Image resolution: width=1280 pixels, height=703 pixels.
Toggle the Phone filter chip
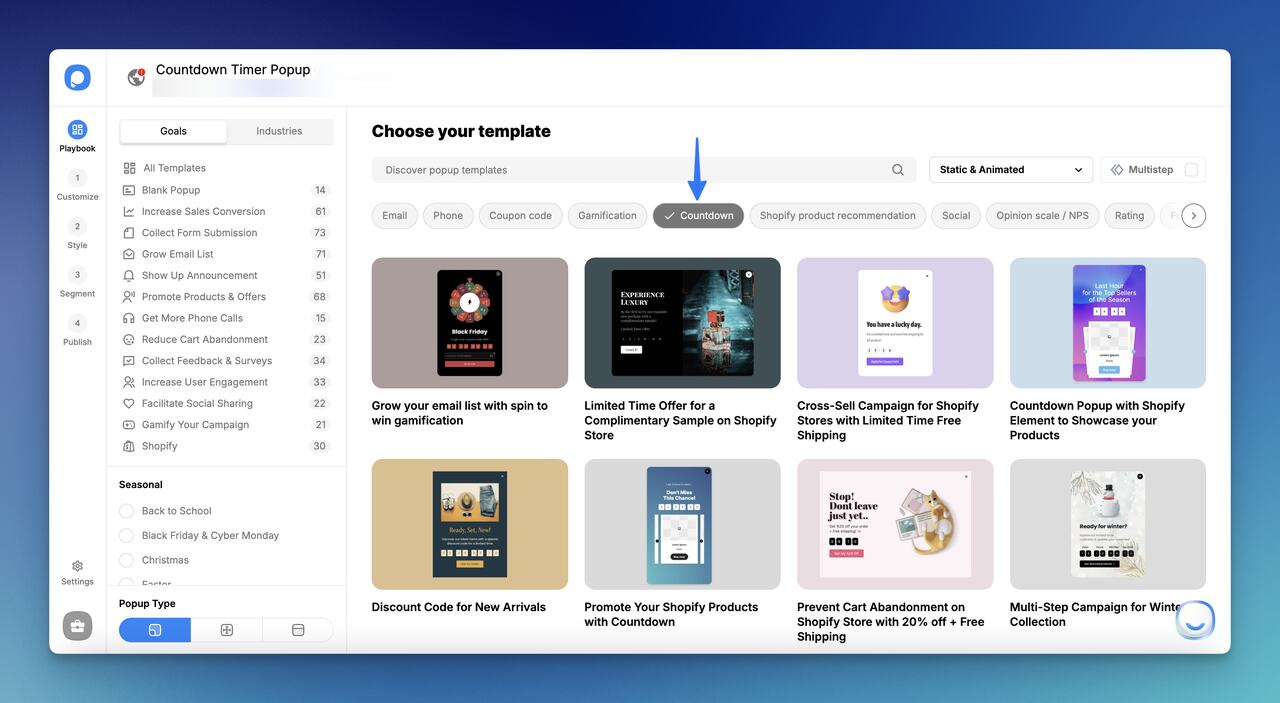click(x=448, y=215)
